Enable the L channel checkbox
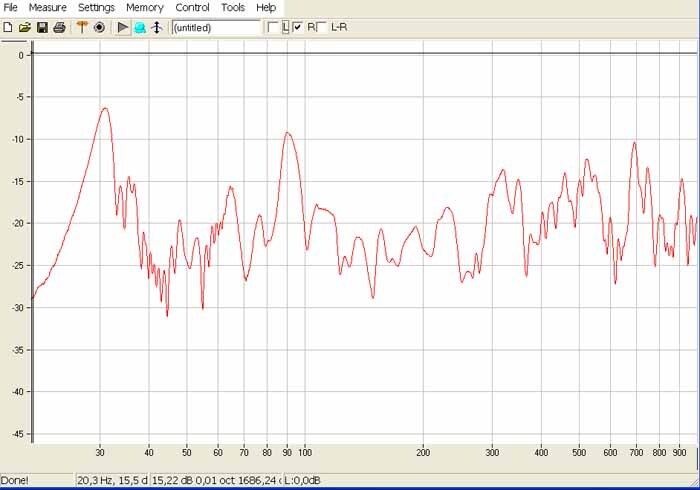This screenshot has height=490, width=700. click(x=273, y=27)
